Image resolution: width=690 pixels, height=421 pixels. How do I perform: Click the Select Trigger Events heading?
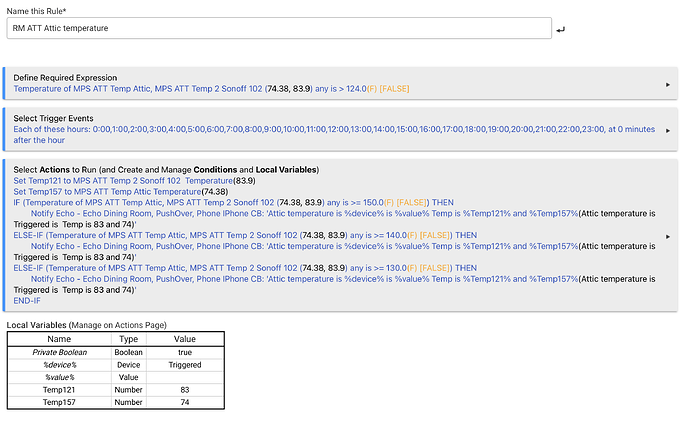[61, 118]
